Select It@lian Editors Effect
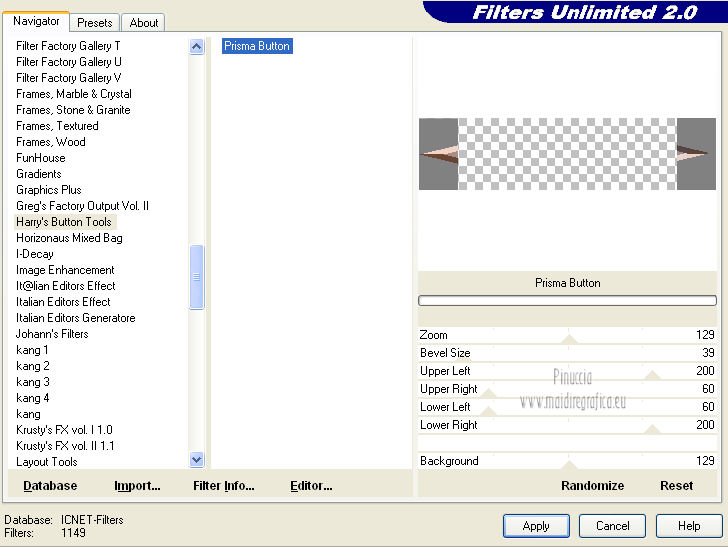This screenshot has height=547, width=728. 66,286
